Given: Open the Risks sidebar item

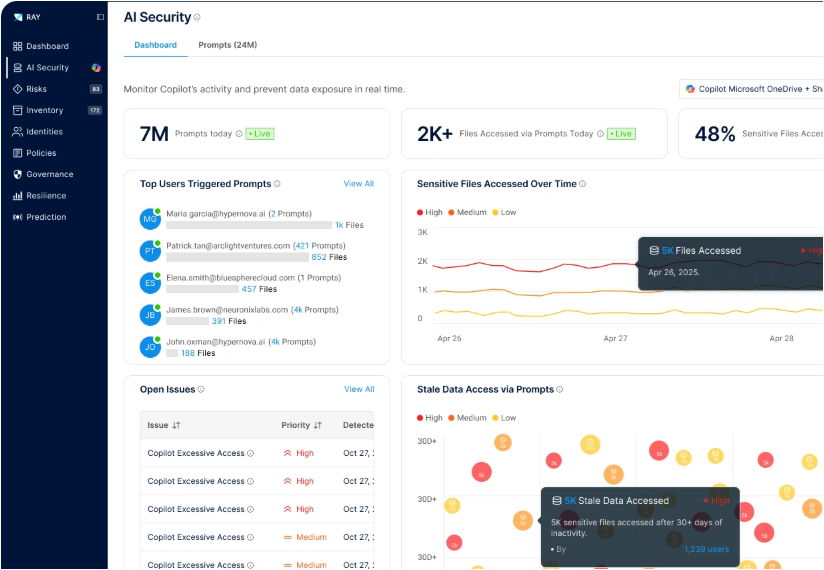Looking at the screenshot, I should 30,89.
